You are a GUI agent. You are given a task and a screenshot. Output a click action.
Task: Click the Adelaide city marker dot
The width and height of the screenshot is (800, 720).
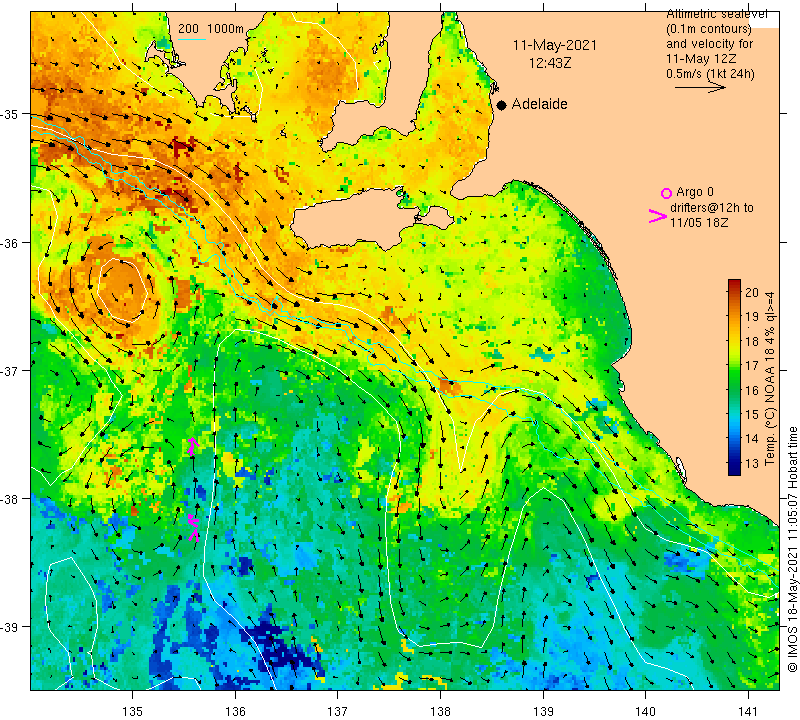tap(502, 105)
